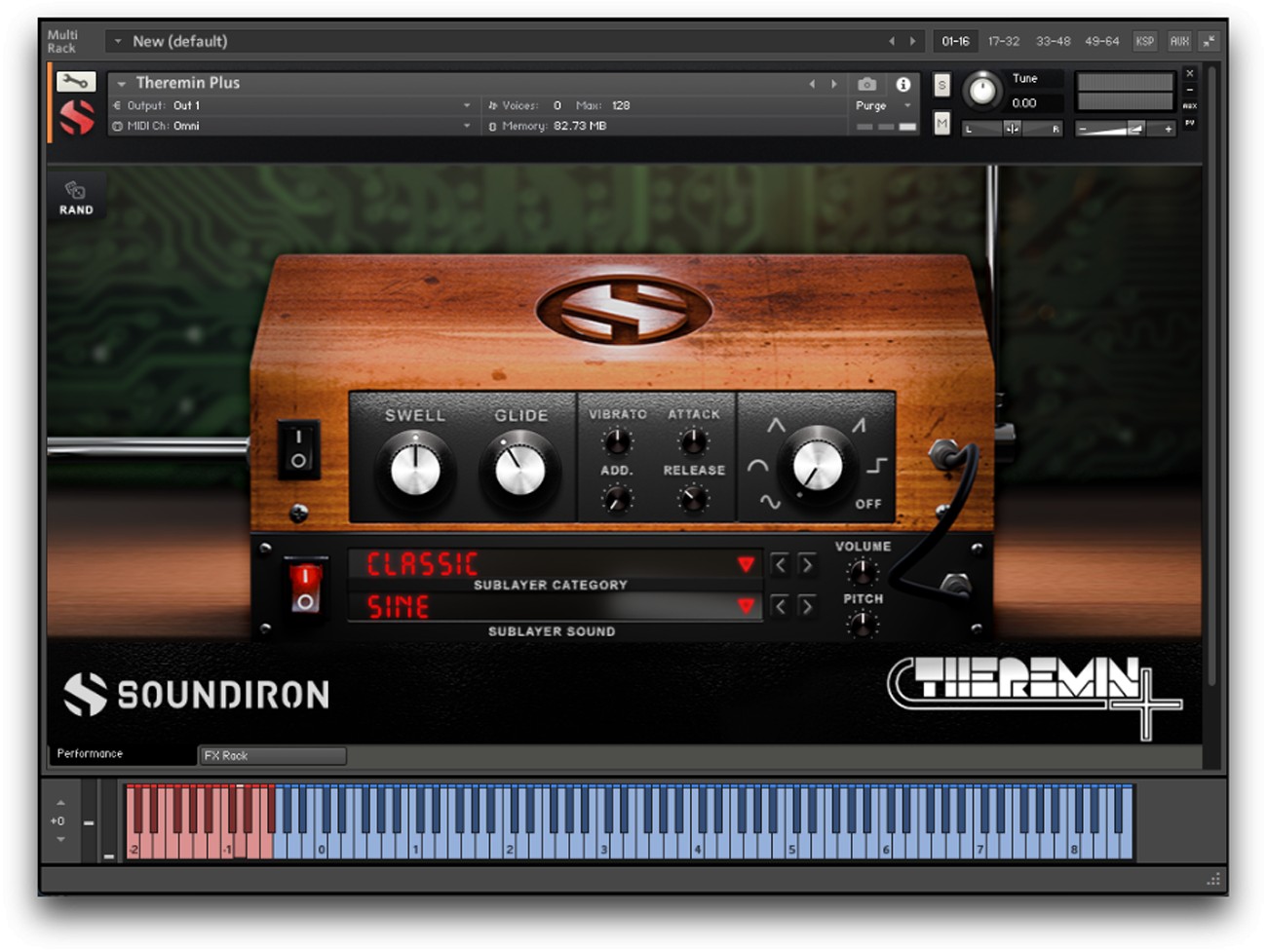
Task: Click the ATTACK knob
Action: point(693,443)
